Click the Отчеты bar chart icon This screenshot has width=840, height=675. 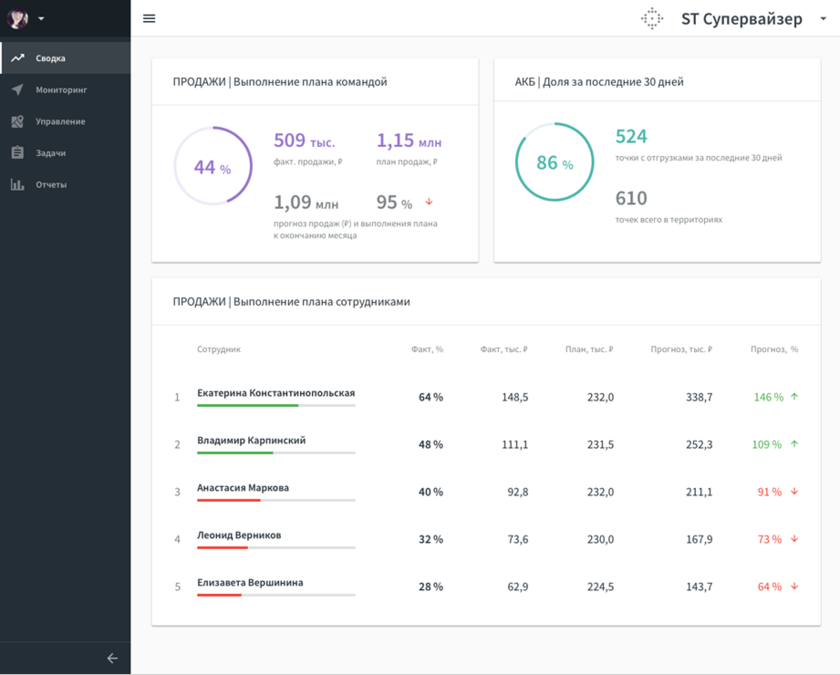coord(17,185)
